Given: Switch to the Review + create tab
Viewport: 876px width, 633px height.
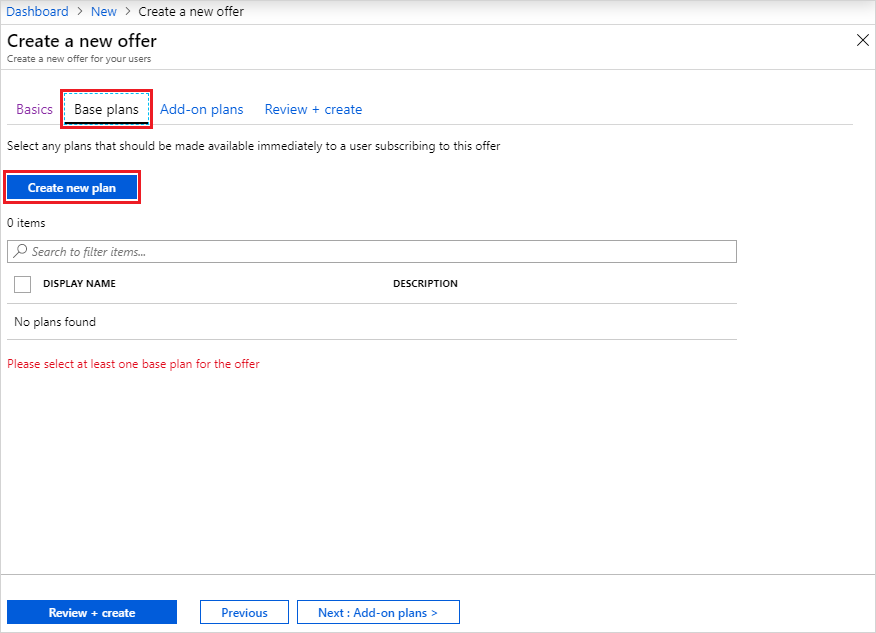Looking at the screenshot, I should click(x=313, y=108).
